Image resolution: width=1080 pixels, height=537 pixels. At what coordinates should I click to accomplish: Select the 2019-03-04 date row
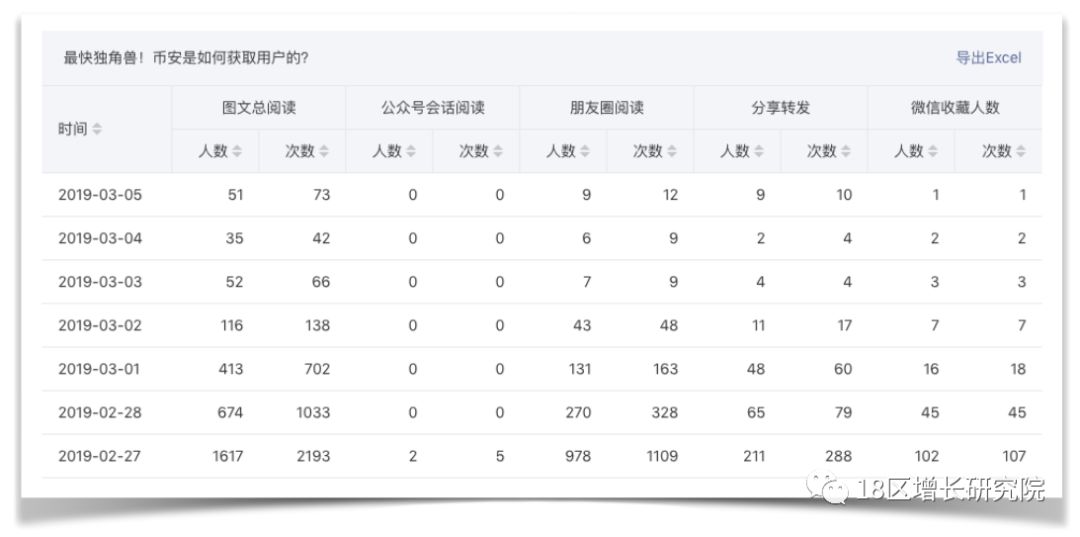tap(541, 238)
